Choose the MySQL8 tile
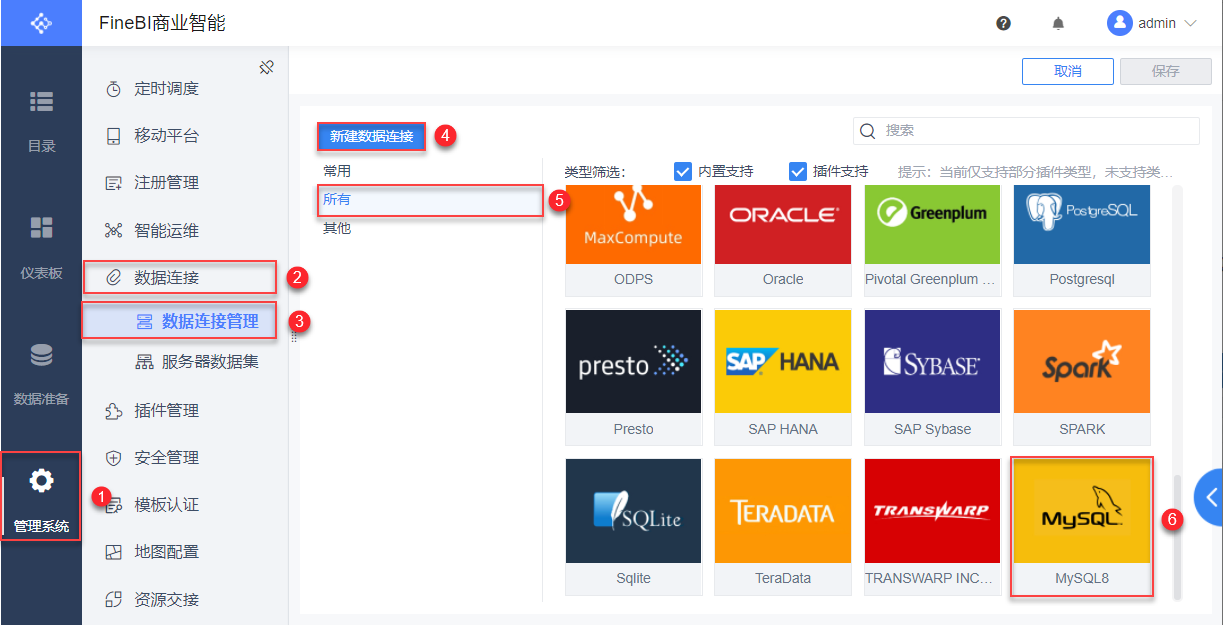The width and height of the screenshot is (1223, 625). tap(1082, 527)
